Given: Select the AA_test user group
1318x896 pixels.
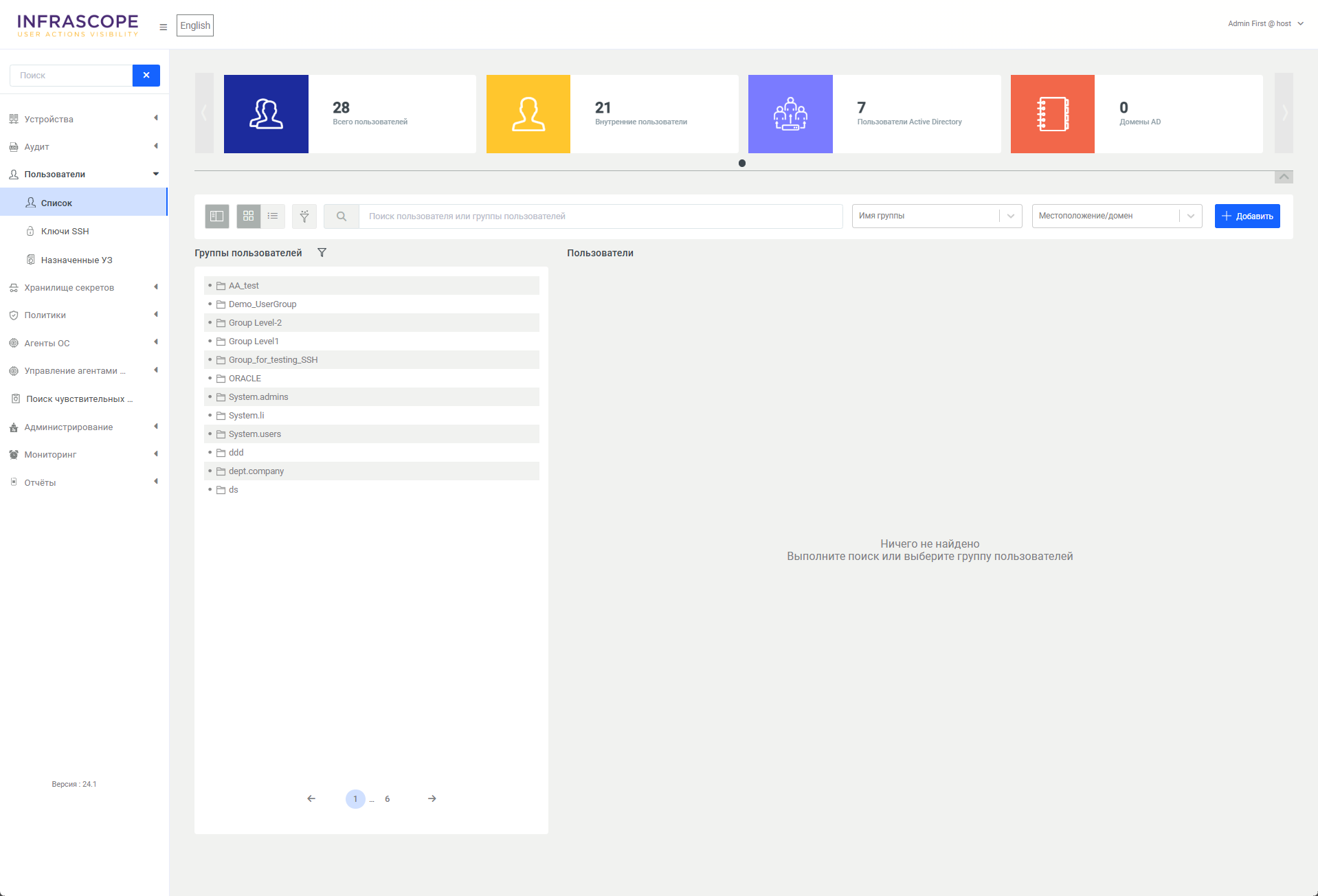Looking at the screenshot, I should coord(372,286).
